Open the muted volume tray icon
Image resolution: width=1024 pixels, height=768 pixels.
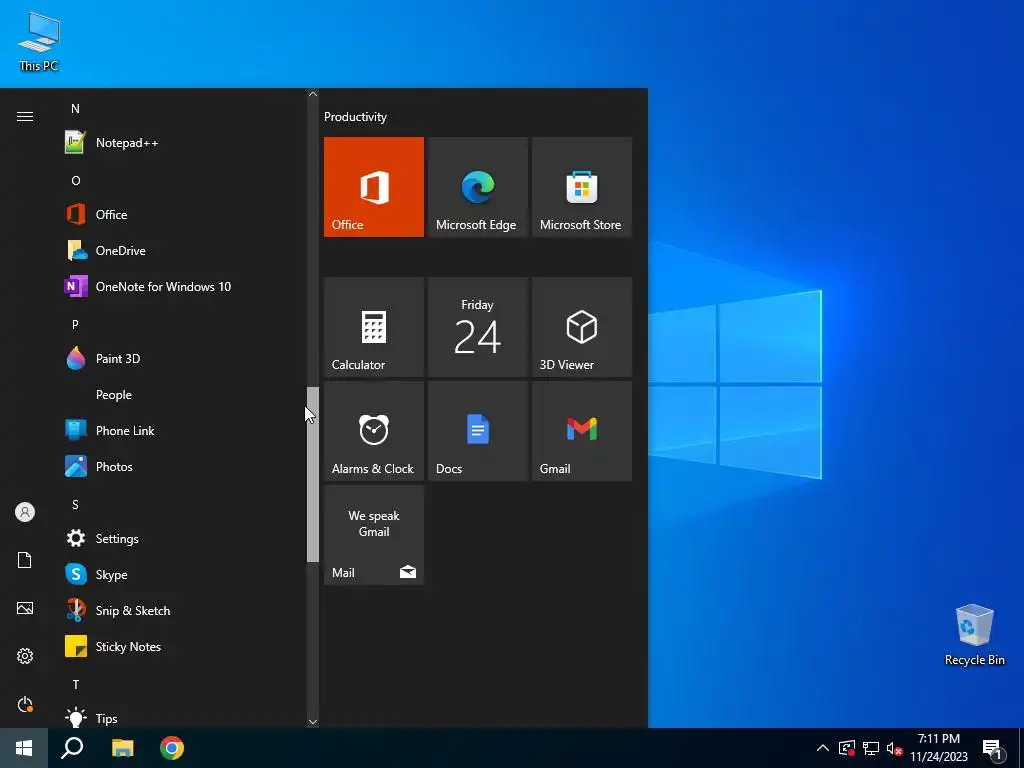tap(894, 748)
